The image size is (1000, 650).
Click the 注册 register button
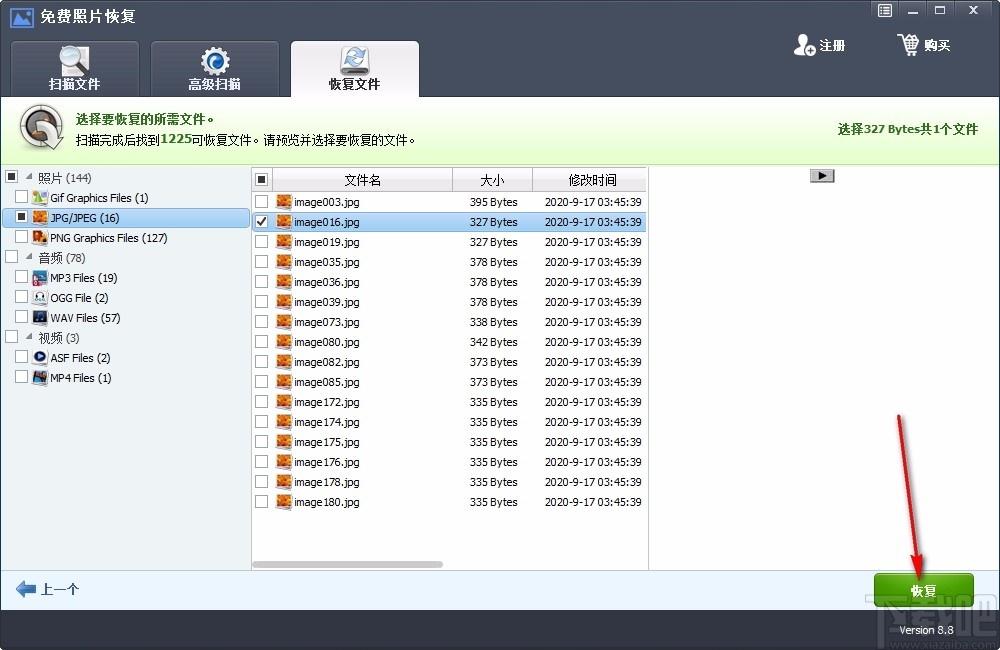820,45
